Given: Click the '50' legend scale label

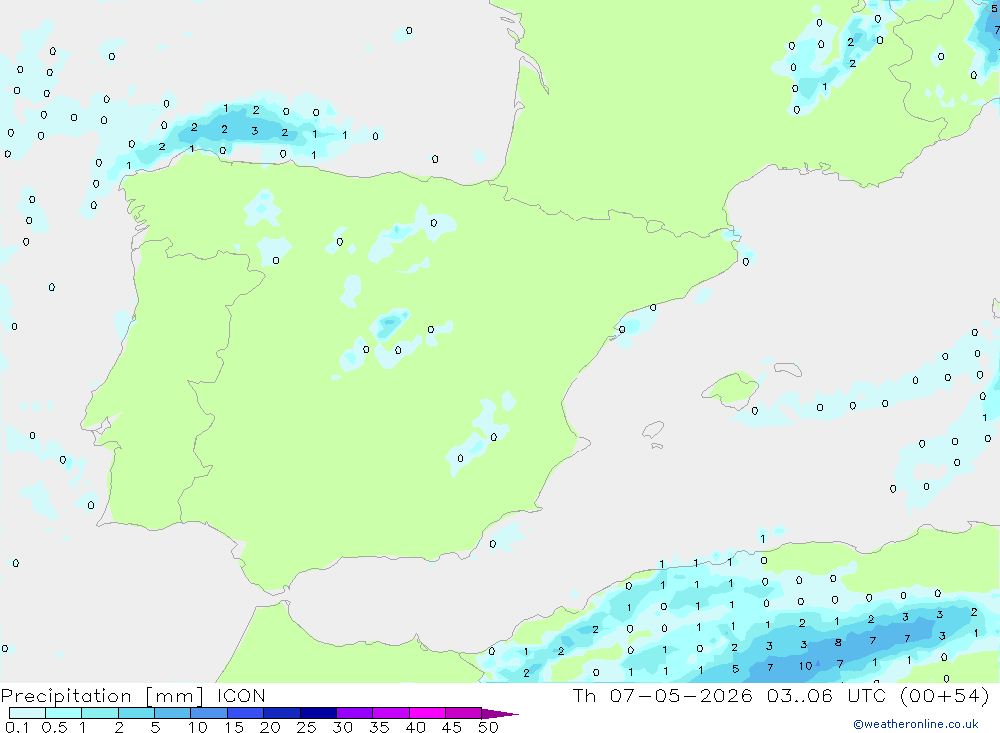Looking at the screenshot, I should pyautogui.click(x=488, y=727).
